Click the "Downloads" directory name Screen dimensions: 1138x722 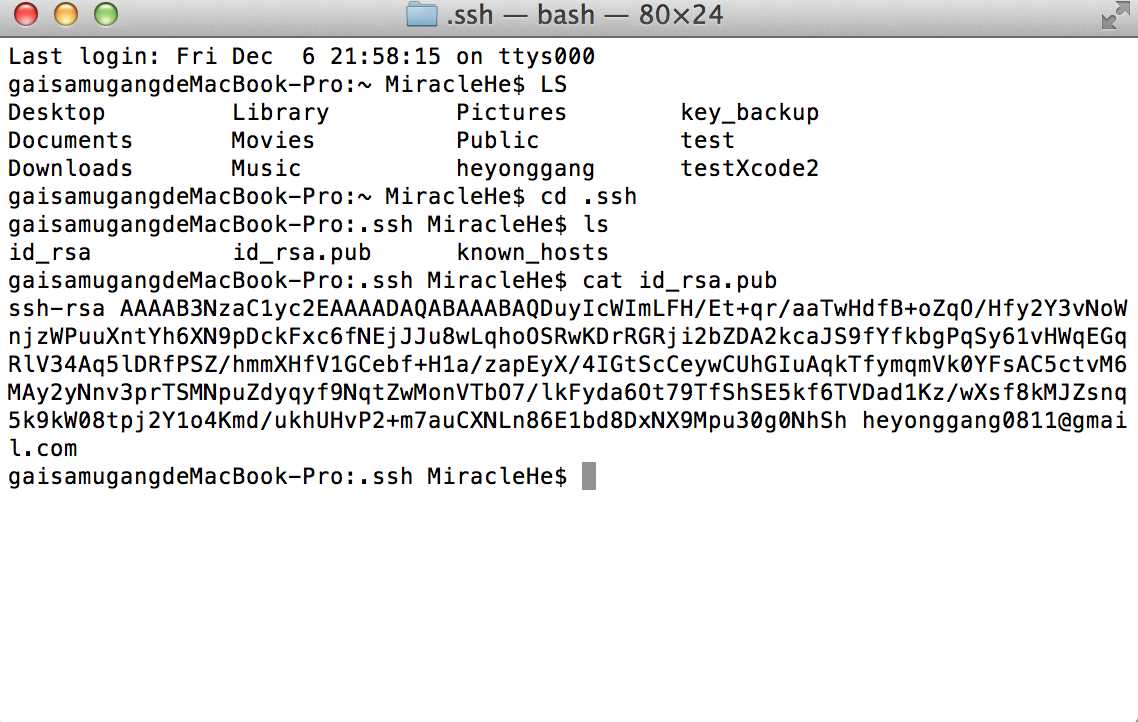pyautogui.click(x=70, y=169)
